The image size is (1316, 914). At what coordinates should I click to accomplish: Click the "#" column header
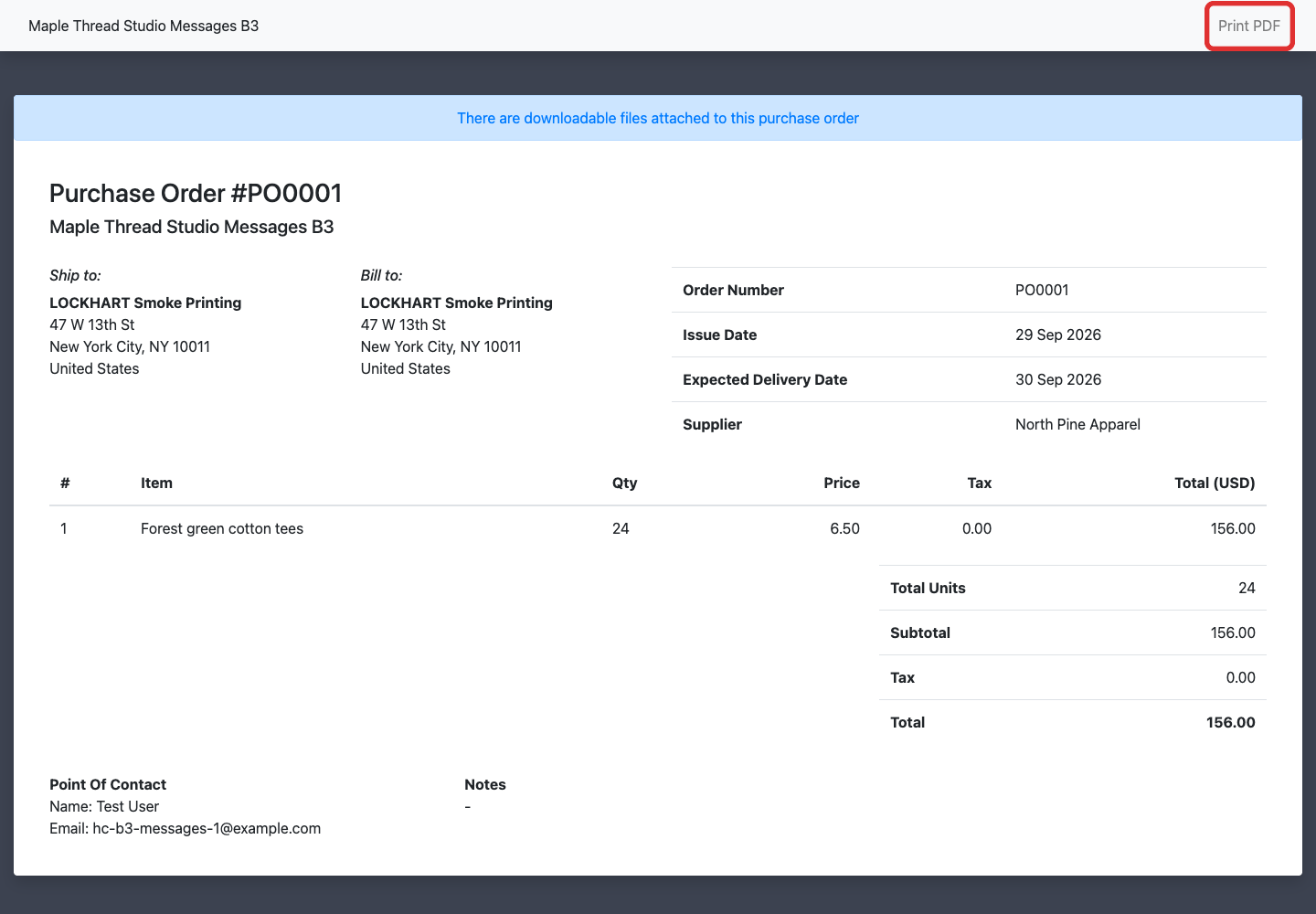(65, 483)
